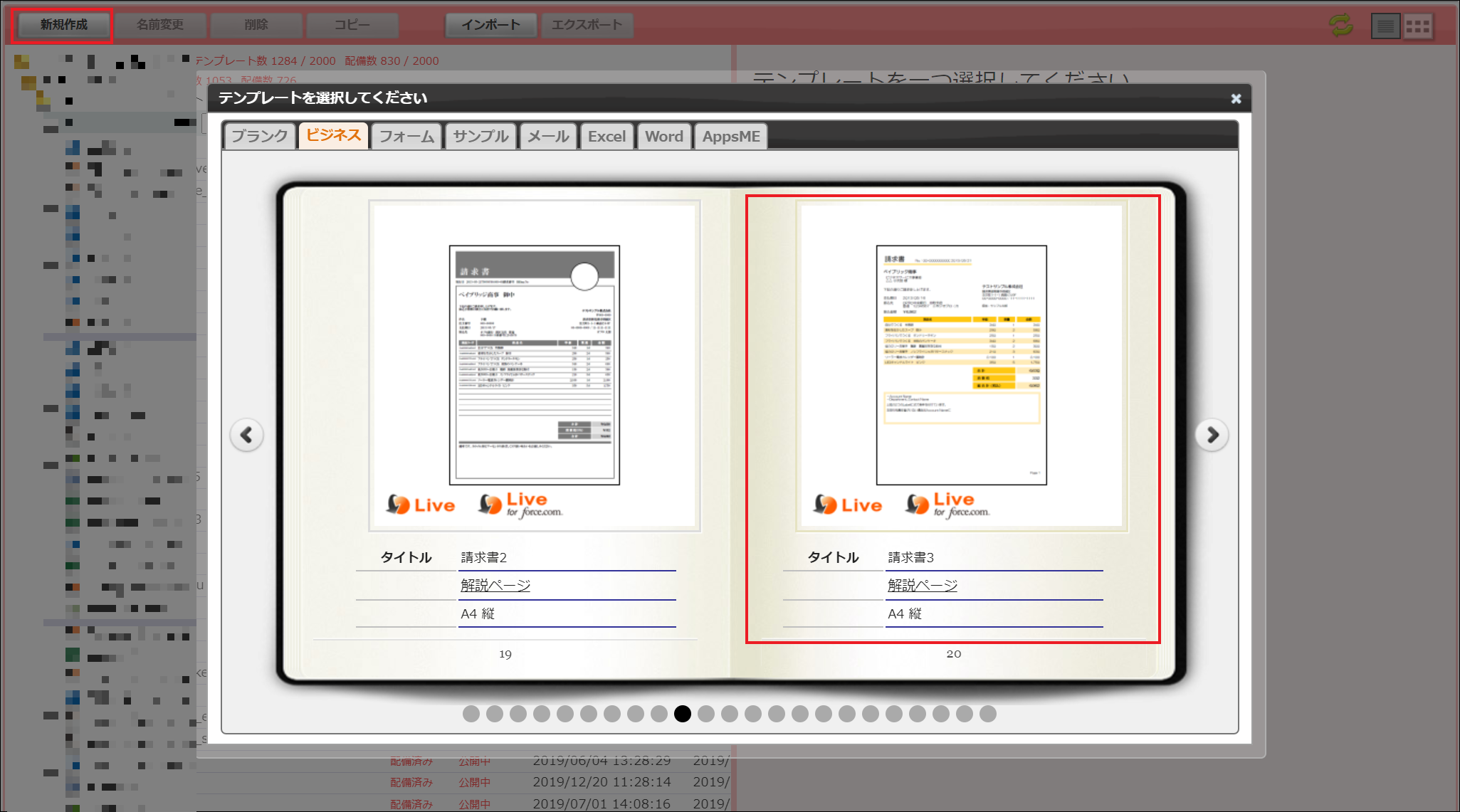Click the green refresh icon

pos(1341,26)
